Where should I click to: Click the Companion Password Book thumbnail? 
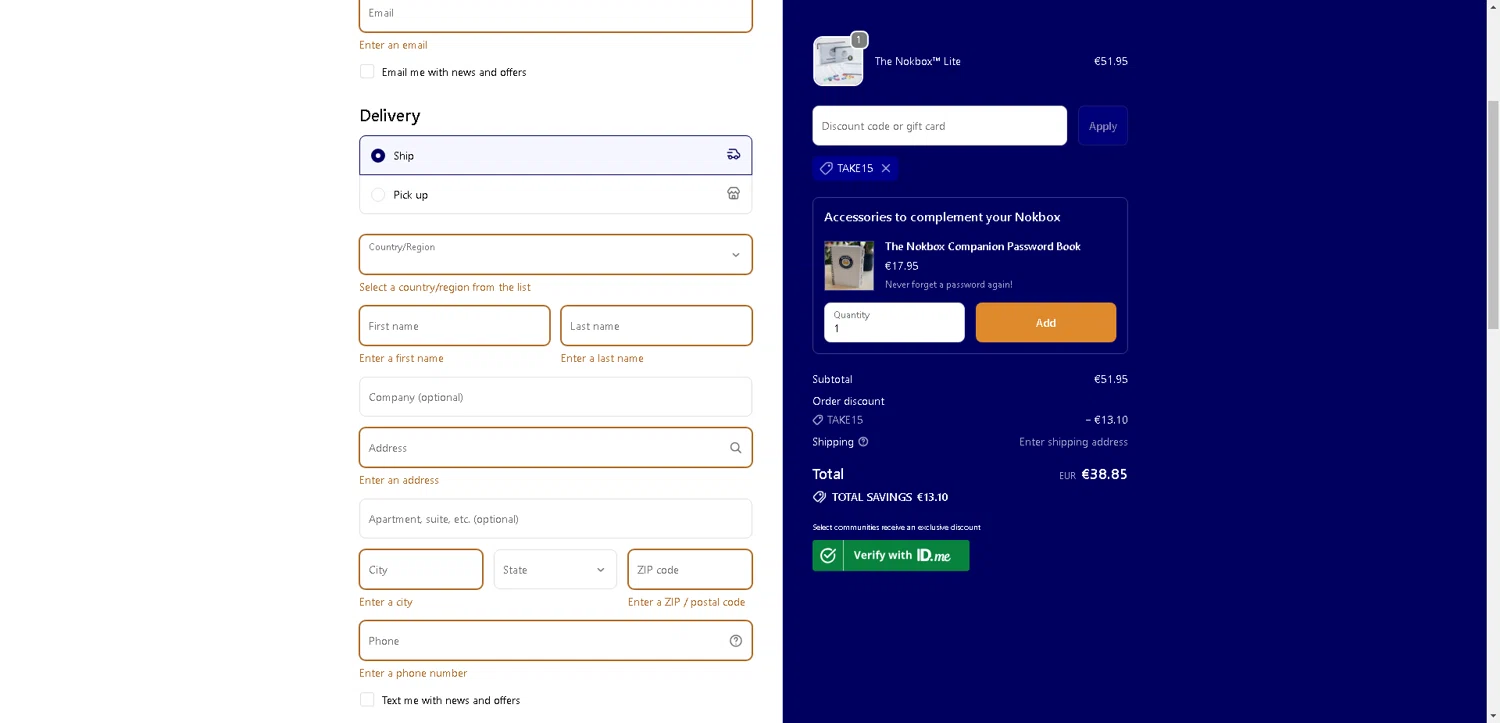(849, 266)
